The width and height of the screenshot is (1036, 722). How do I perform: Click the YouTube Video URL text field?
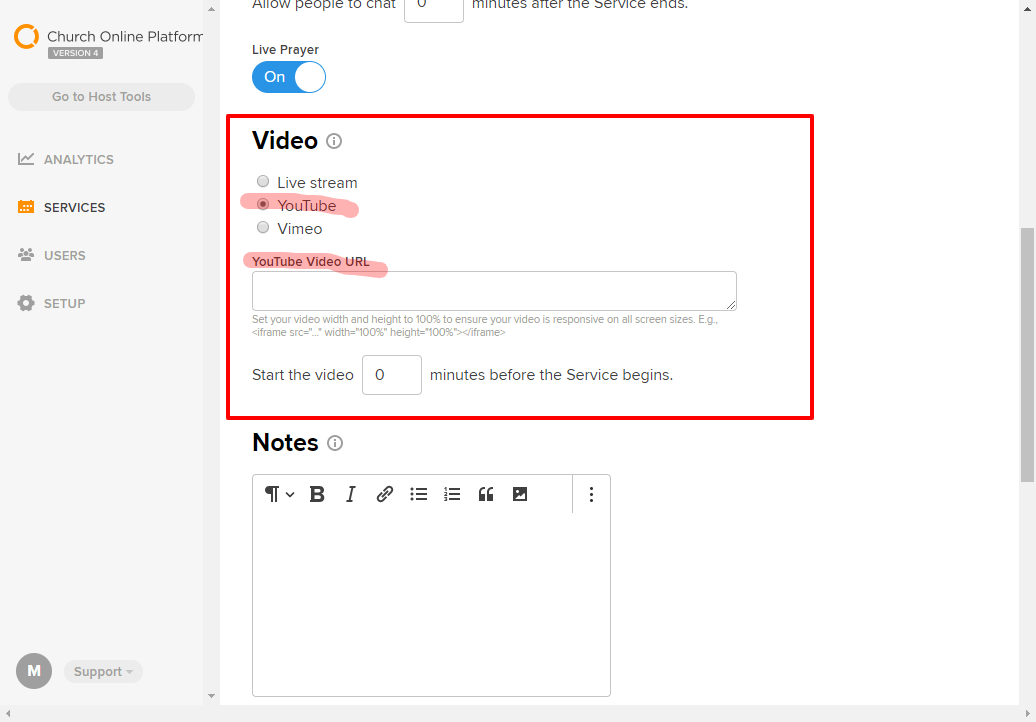point(494,291)
